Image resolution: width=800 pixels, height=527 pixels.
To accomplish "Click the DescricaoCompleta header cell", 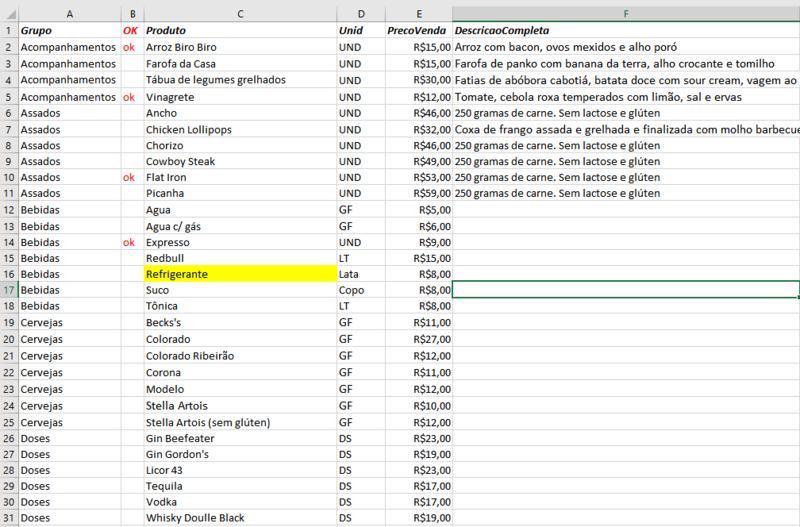I will [x=626, y=30].
